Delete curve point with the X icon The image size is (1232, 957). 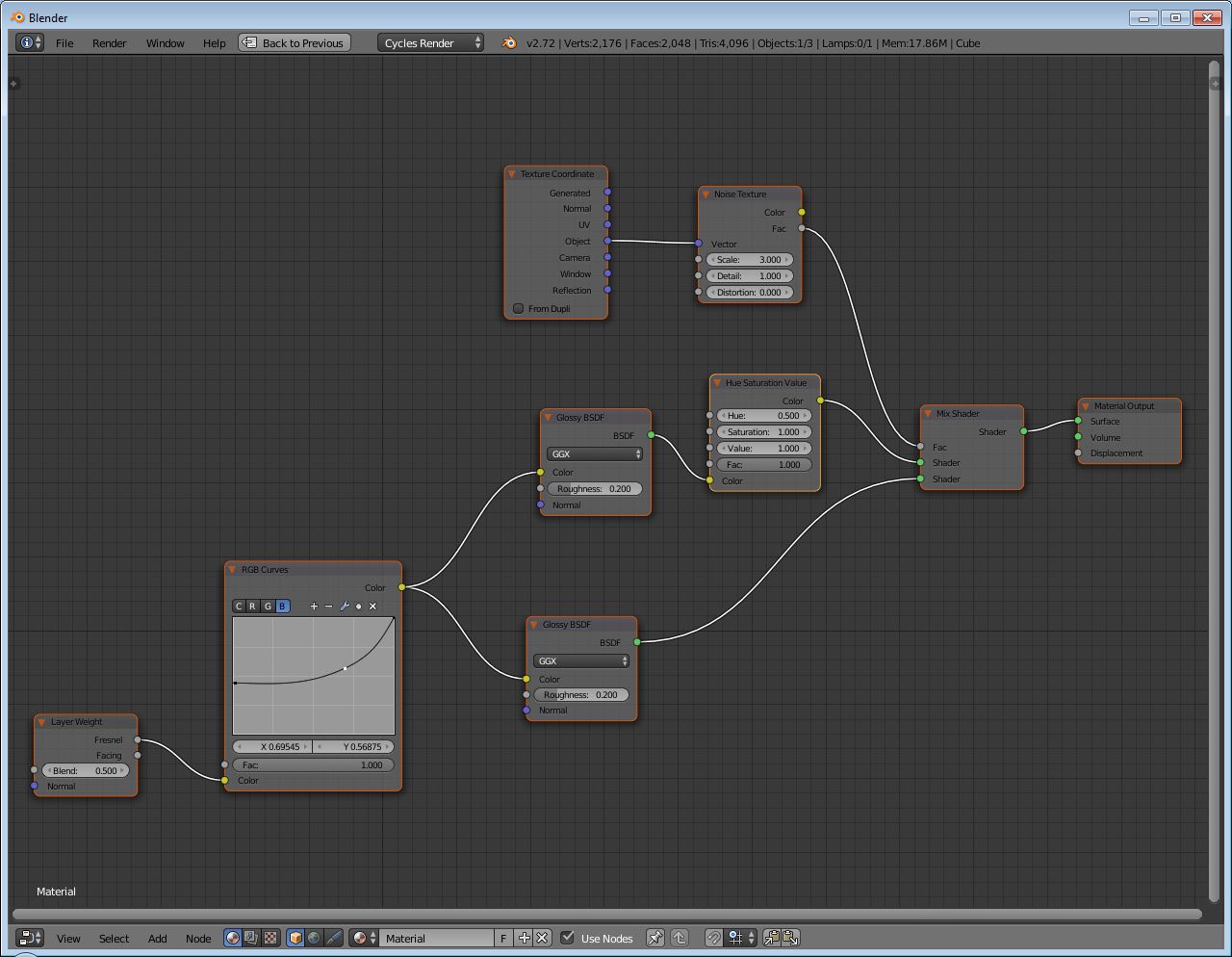tap(373, 607)
